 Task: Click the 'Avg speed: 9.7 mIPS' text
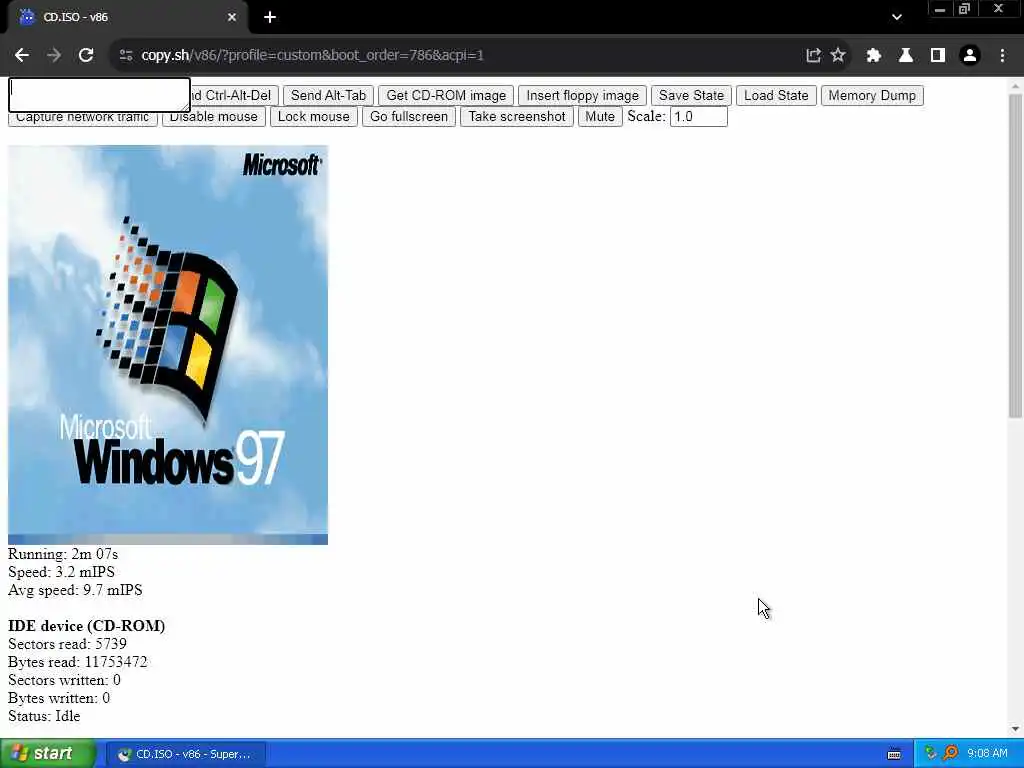75,590
